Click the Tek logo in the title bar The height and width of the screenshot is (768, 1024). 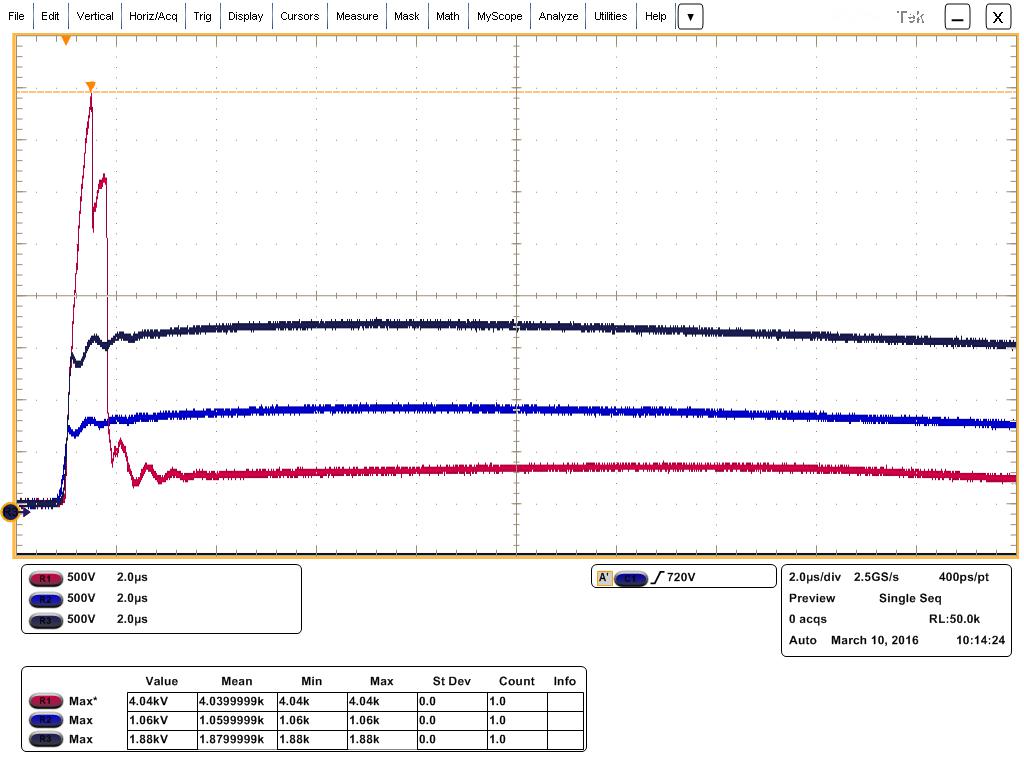911,16
